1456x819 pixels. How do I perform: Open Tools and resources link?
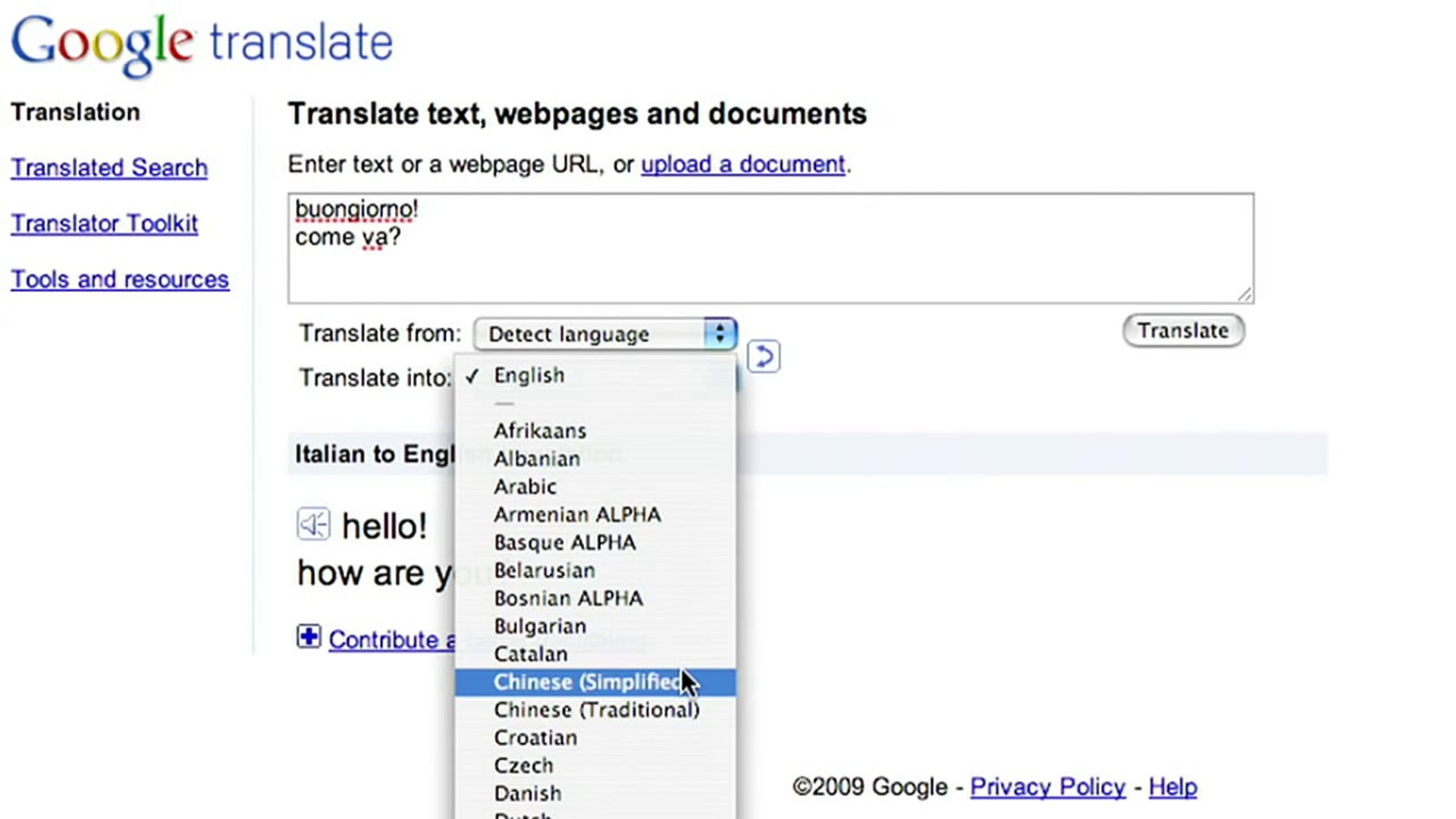[120, 280]
